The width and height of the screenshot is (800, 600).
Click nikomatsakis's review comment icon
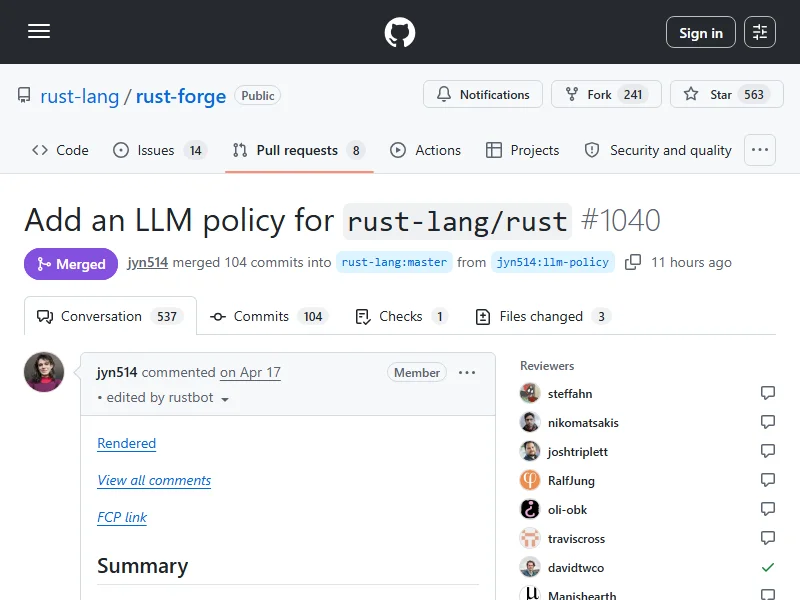point(767,422)
